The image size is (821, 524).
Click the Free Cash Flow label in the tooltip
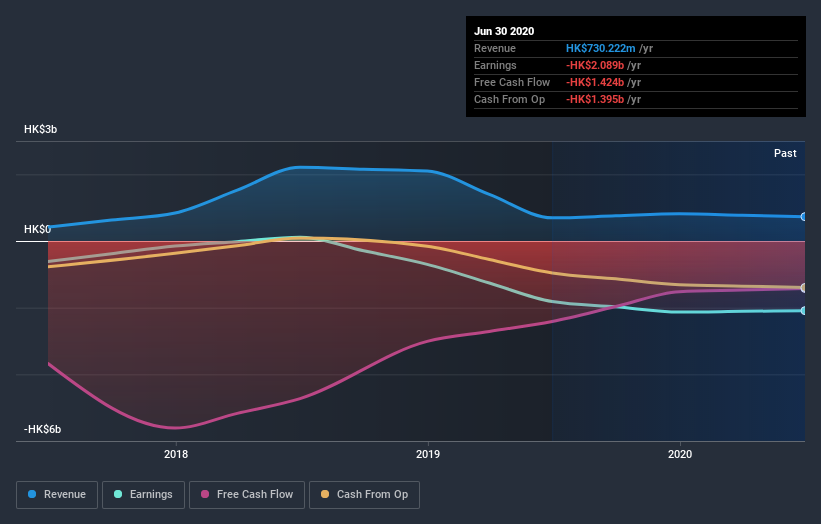click(x=512, y=82)
